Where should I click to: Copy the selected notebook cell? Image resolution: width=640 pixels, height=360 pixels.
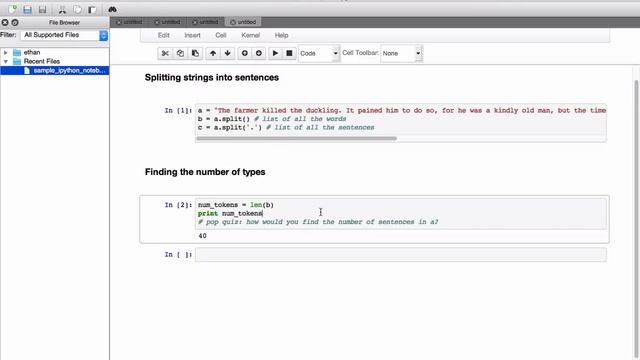pyautogui.click(x=180, y=53)
